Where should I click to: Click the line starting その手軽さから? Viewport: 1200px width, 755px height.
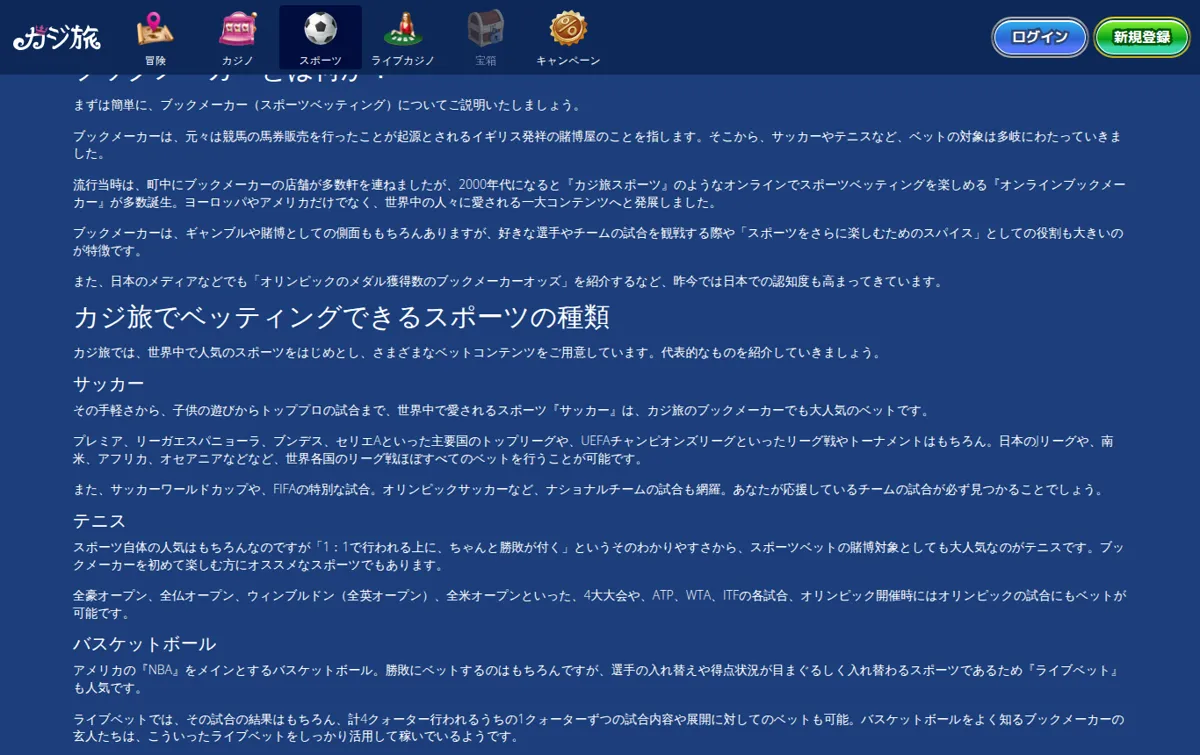point(501,411)
